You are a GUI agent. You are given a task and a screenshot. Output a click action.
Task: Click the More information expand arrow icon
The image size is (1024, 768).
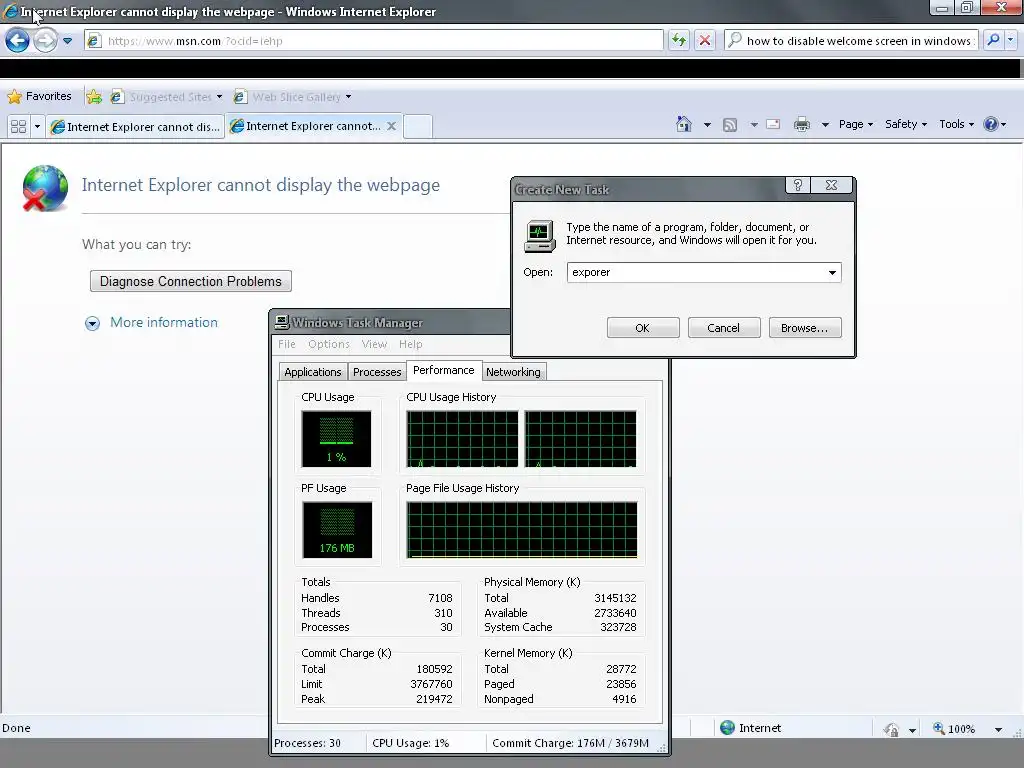92,323
